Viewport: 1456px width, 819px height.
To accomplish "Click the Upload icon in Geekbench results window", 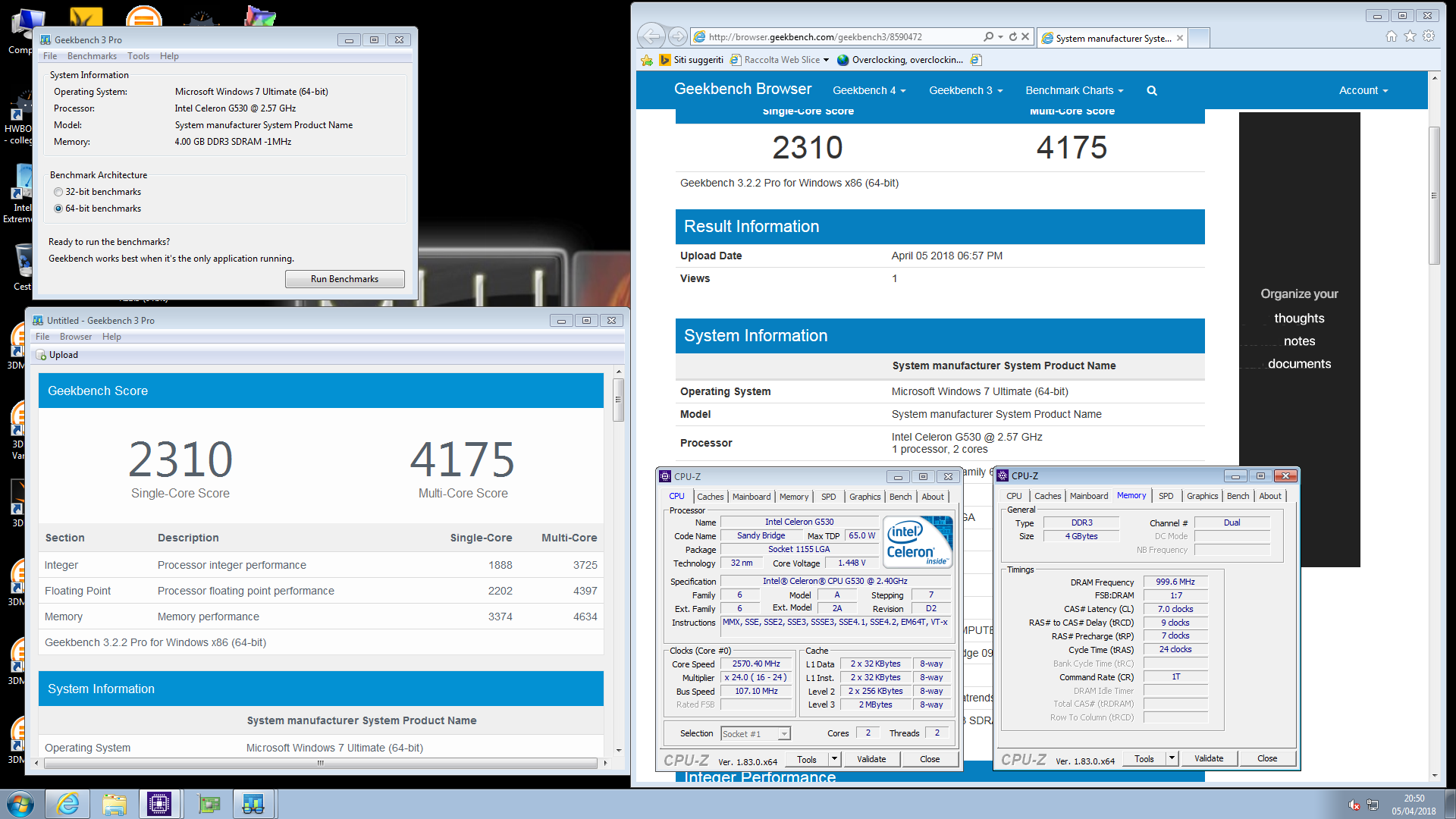I will click(42, 355).
